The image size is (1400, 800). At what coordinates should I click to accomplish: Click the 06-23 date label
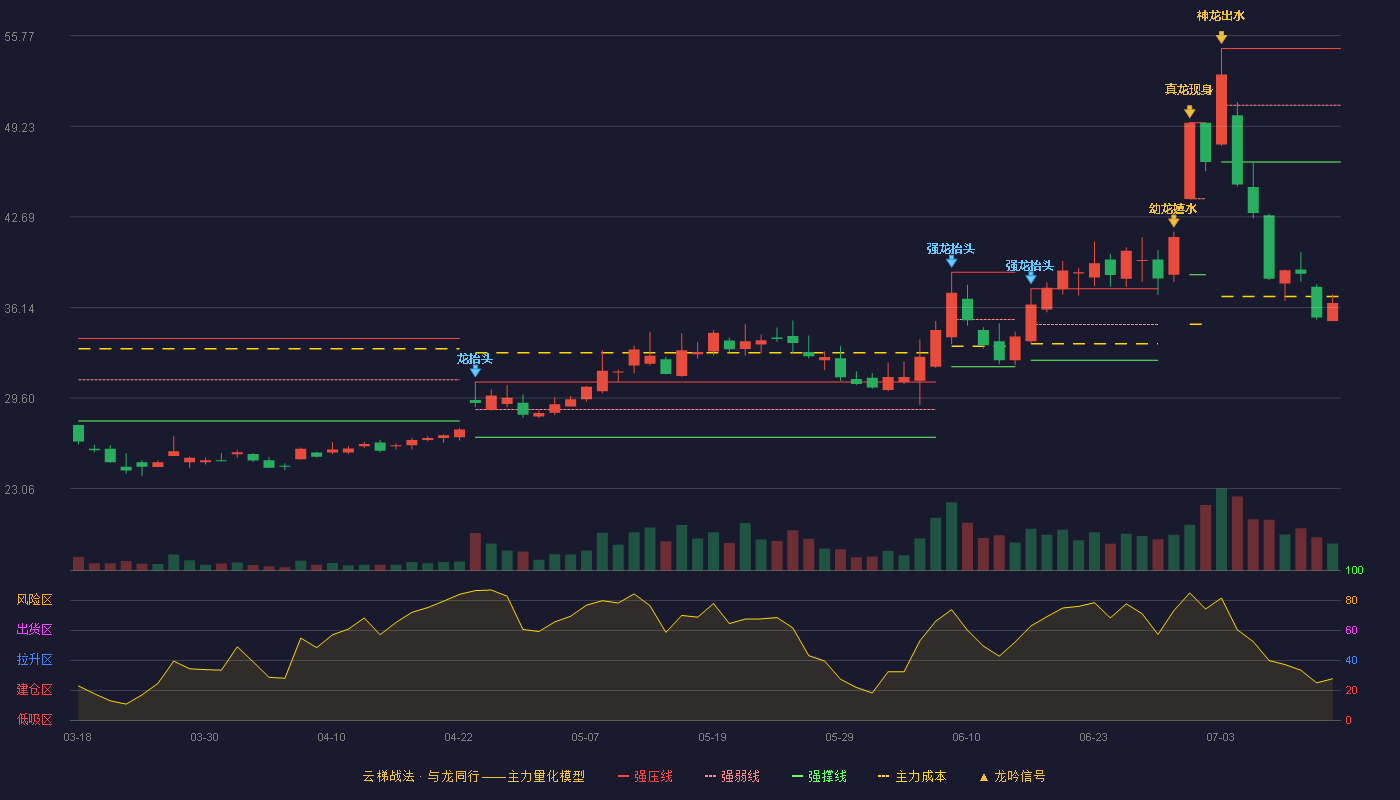[x=1094, y=737]
